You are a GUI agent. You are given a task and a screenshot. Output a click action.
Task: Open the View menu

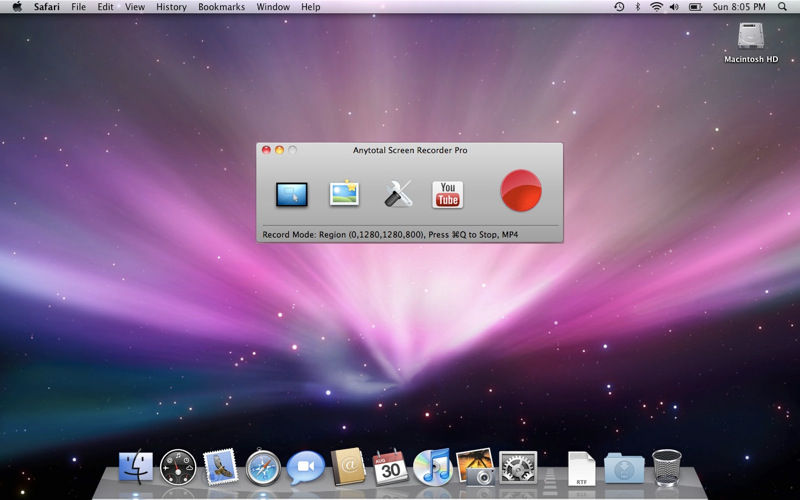[x=135, y=7]
